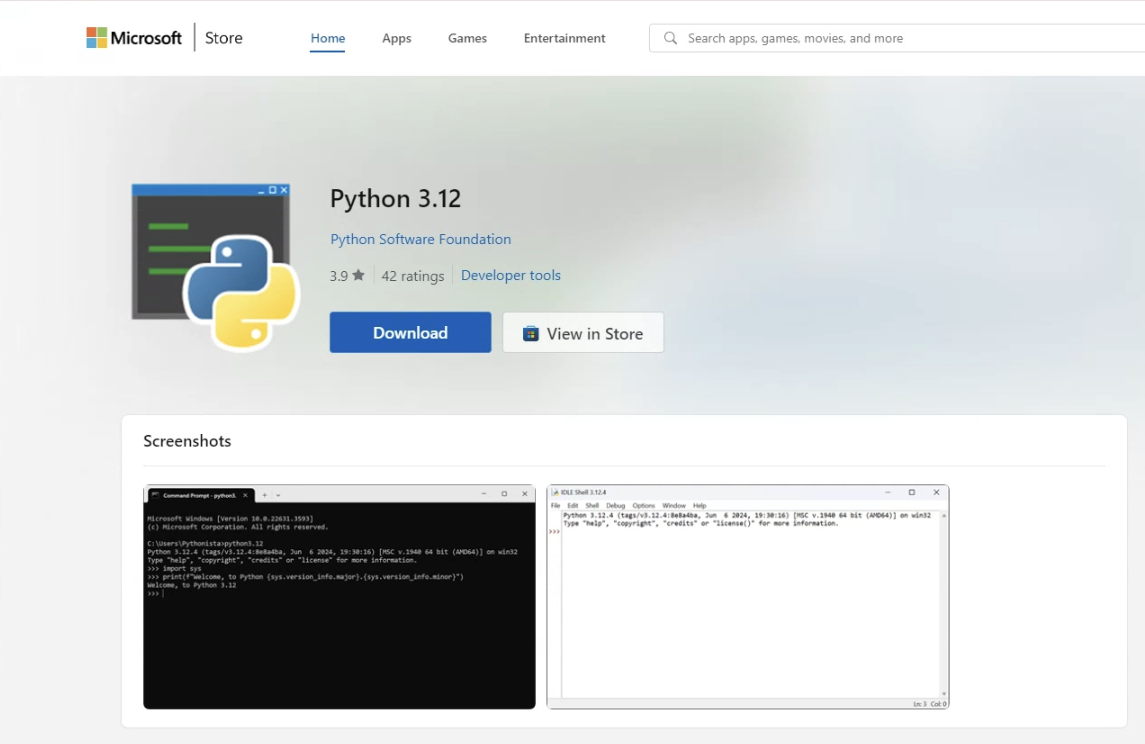Click the View in Store button

583,333
